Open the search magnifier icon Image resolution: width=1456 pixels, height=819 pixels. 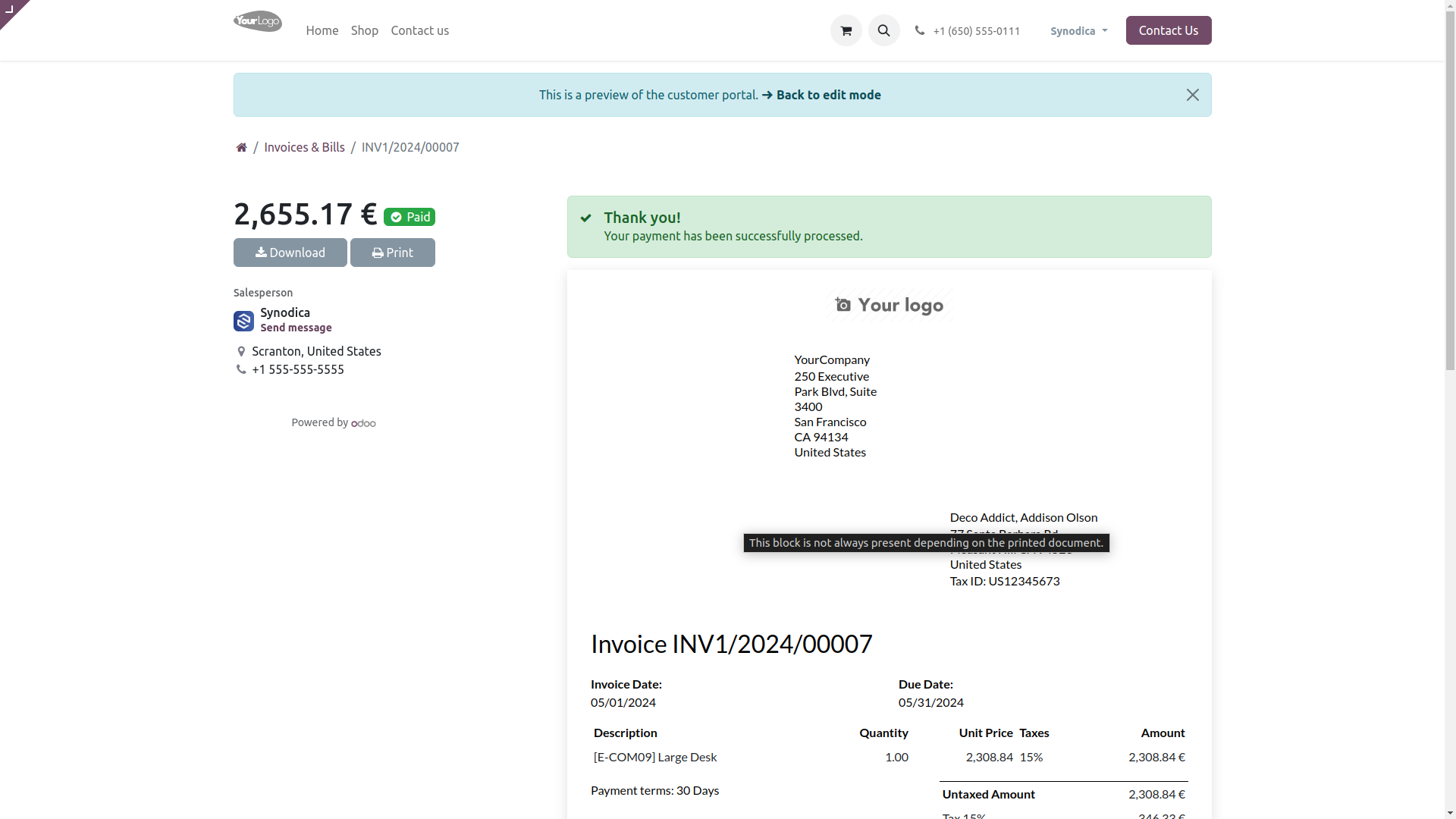pyautogui.click(x=883, y=30)
